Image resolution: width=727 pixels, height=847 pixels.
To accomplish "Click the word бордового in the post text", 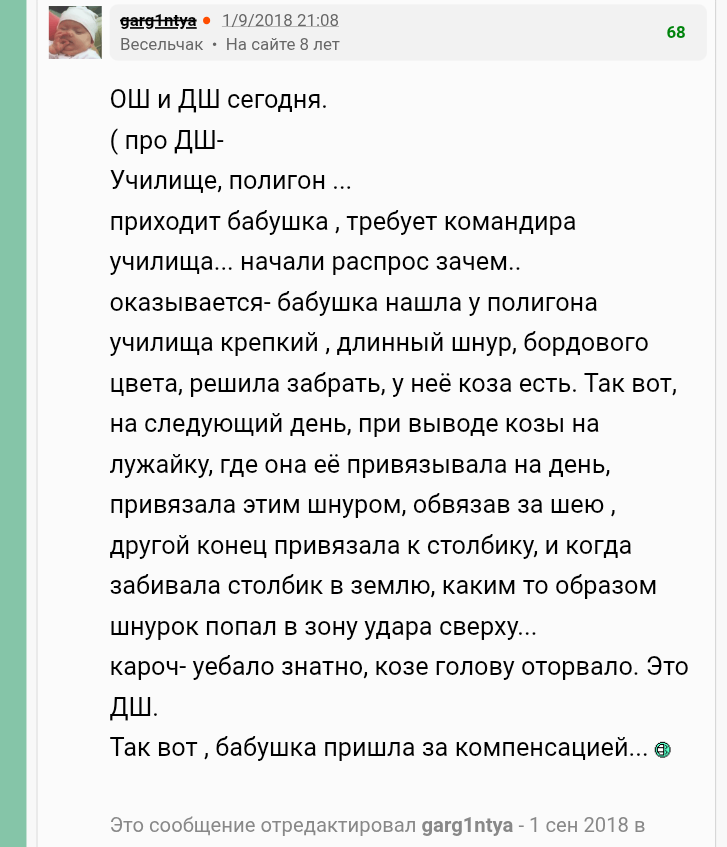I will point(585,343).
